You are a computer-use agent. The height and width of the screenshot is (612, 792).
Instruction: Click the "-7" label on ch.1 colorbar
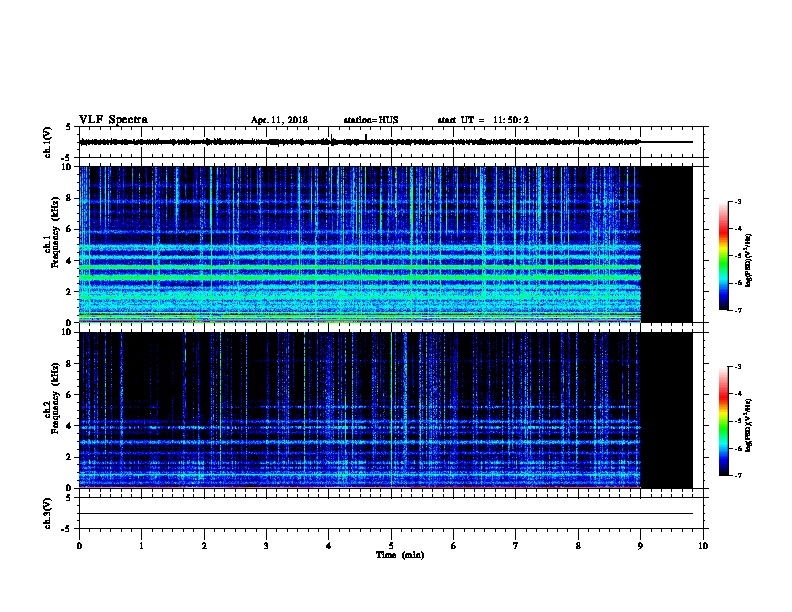tap(737, 310)
